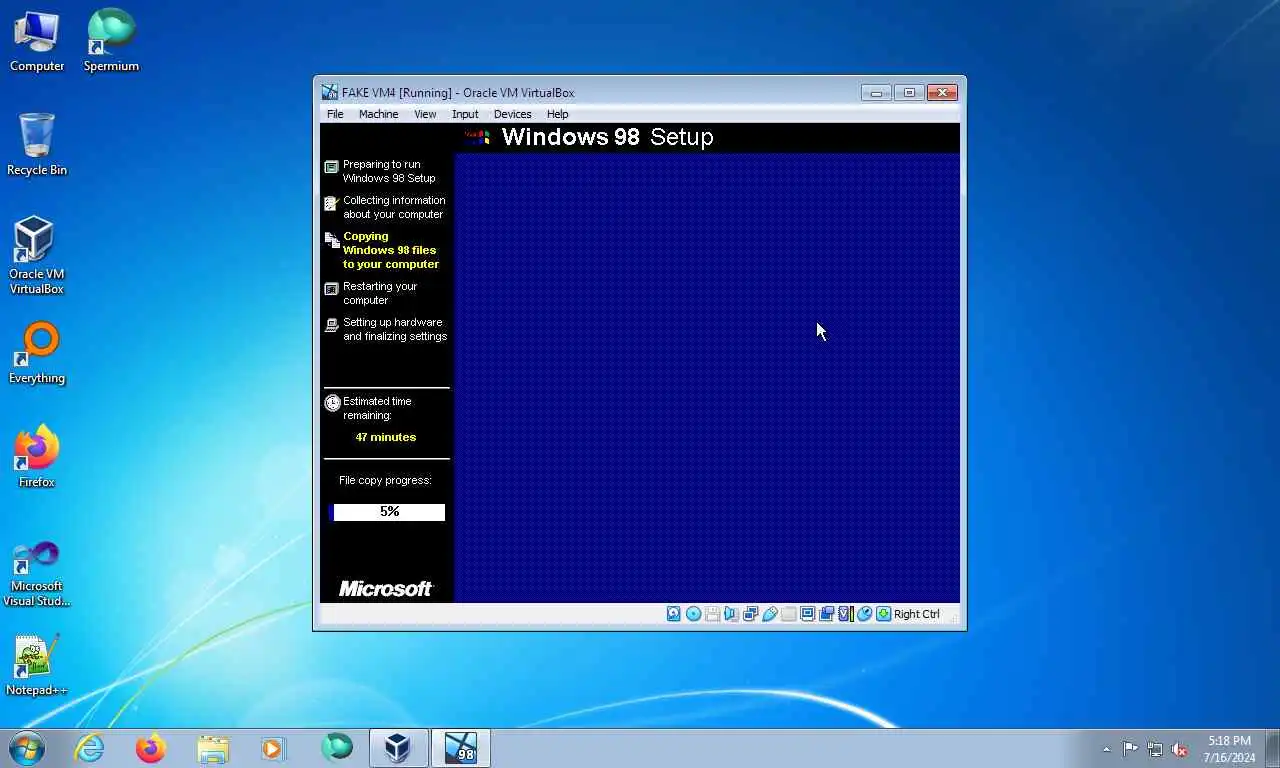
Task: Open the Help menu in VirtualBox
Action: (557, 114)
